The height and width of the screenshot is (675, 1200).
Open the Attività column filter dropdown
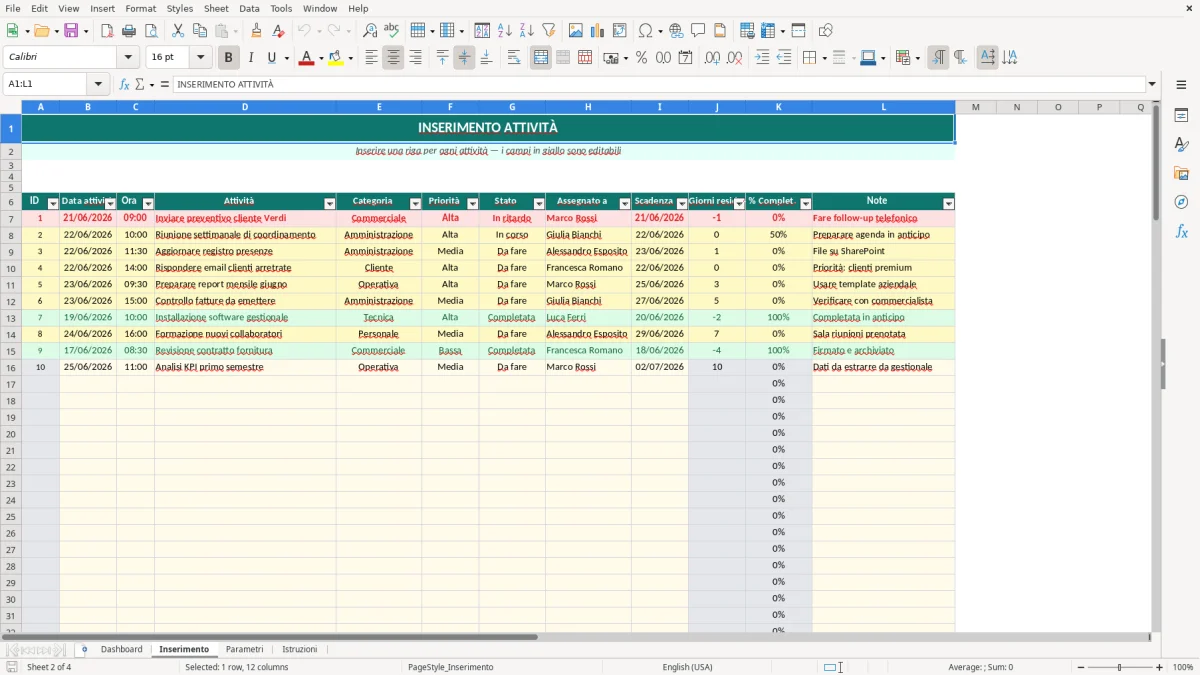(329, 203)
